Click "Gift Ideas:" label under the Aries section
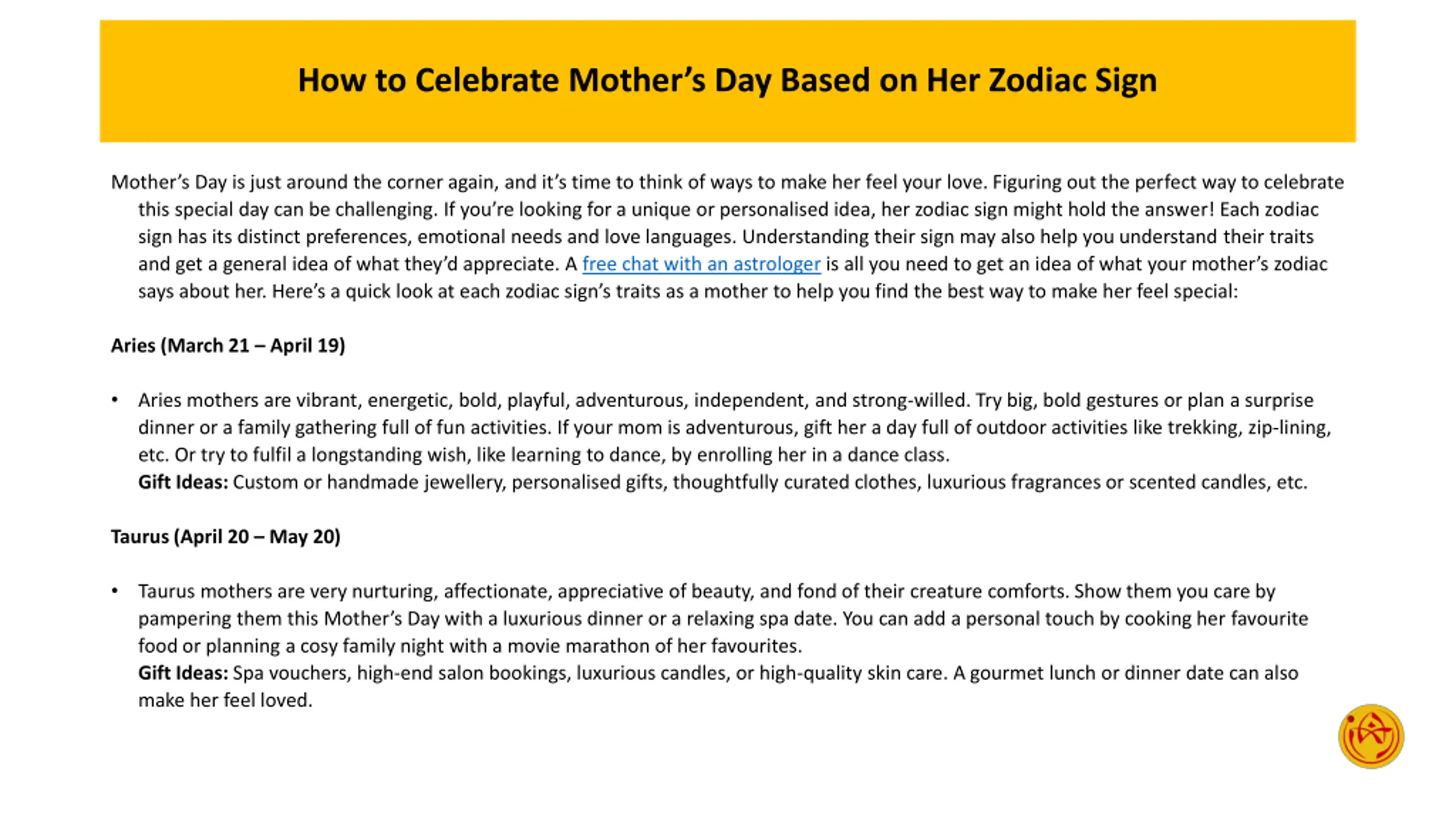 coord(183,482)
